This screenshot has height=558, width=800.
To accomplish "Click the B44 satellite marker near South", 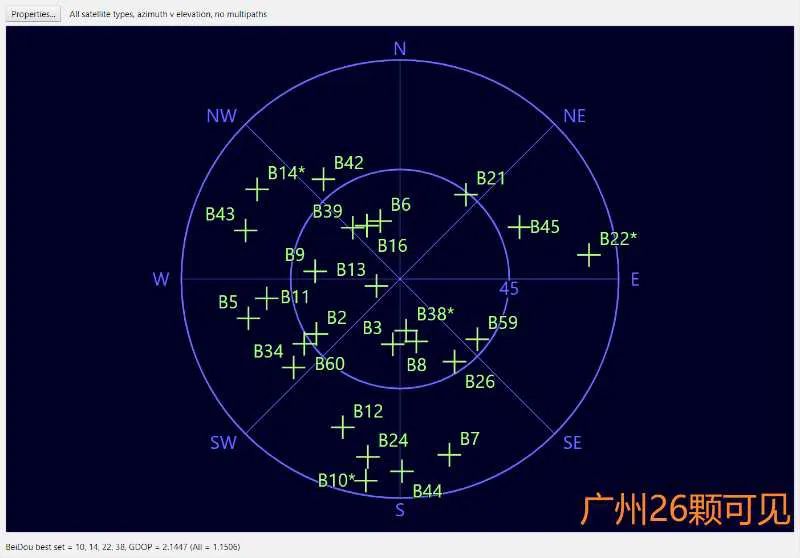I will 402,471.
